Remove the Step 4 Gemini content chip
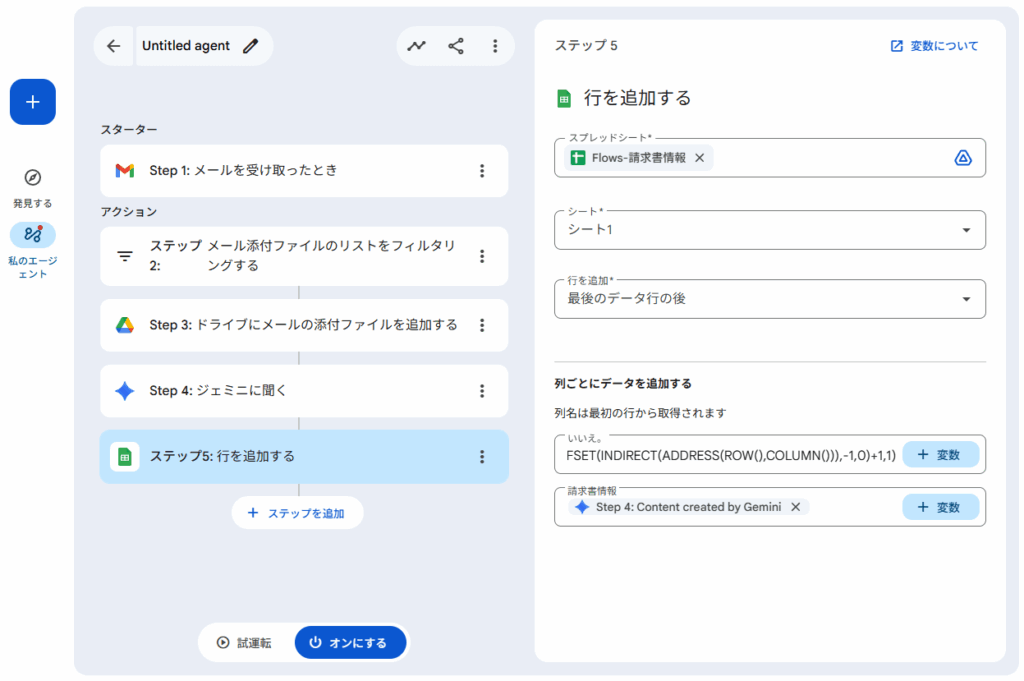This screenshot has width=1024, height=681. coord(796,507)
